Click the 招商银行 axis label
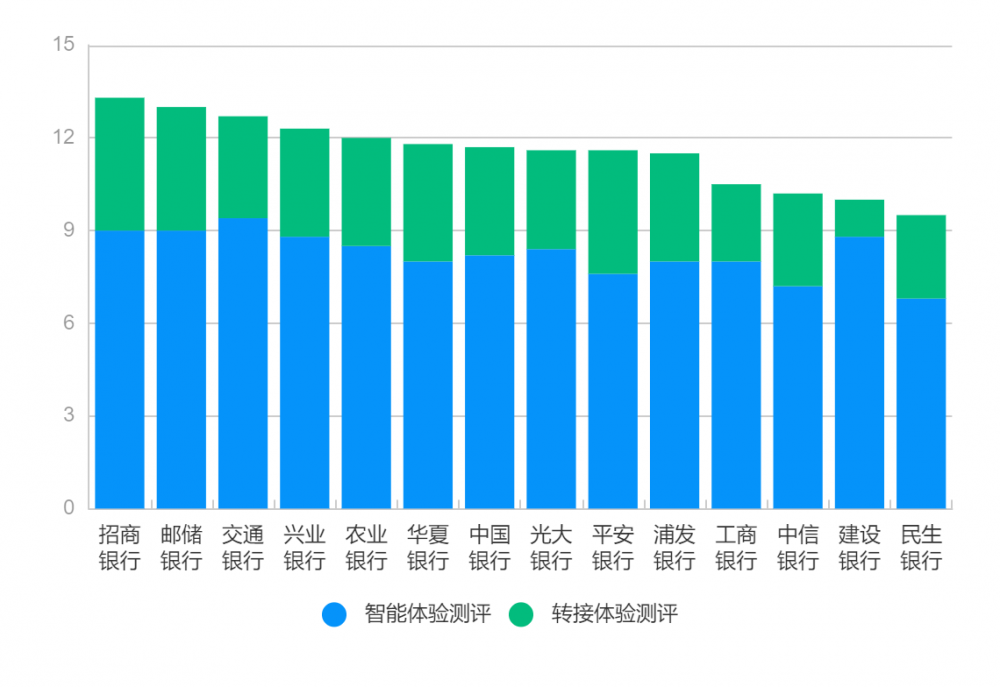This screenshot has height=687, width=1000. [120, 547]
